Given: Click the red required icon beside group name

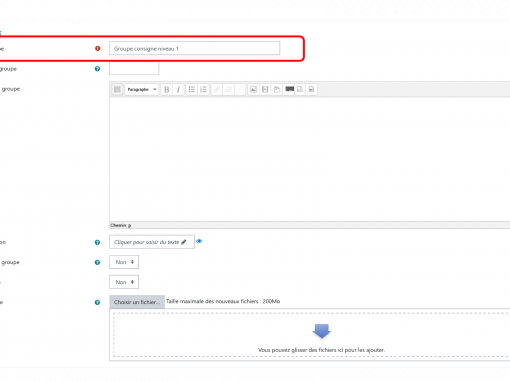Looking at the screenshot, I should 98,49.
